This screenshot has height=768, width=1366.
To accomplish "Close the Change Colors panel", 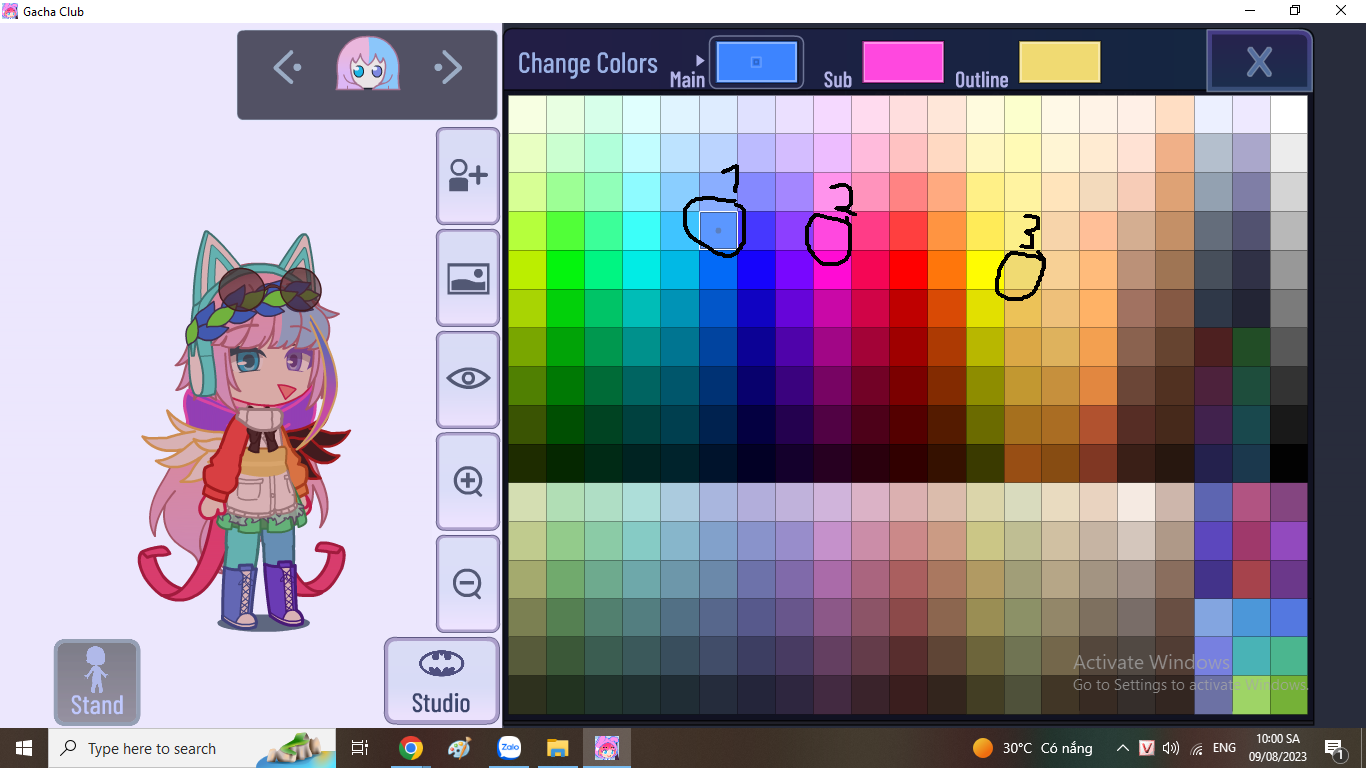I will tap(1259, 62).
